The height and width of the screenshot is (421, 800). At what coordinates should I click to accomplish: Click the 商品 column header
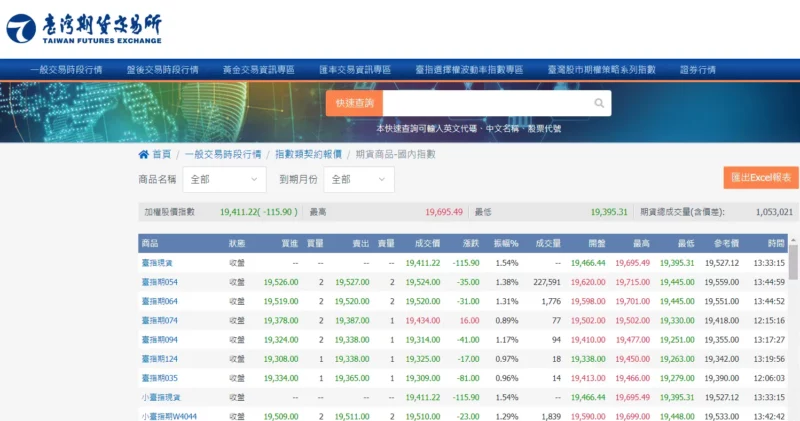[149, 243]
